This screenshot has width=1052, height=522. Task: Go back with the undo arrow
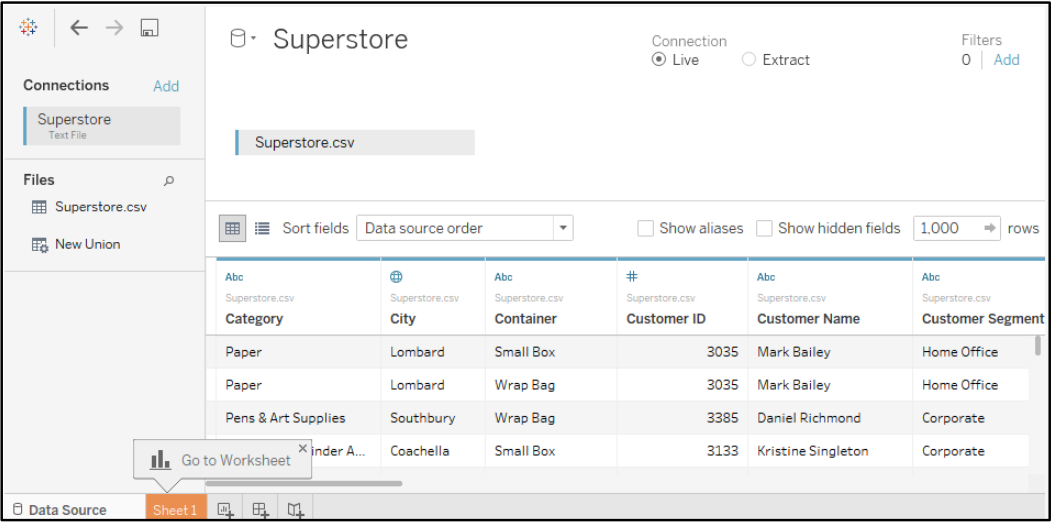pos(79,28)
